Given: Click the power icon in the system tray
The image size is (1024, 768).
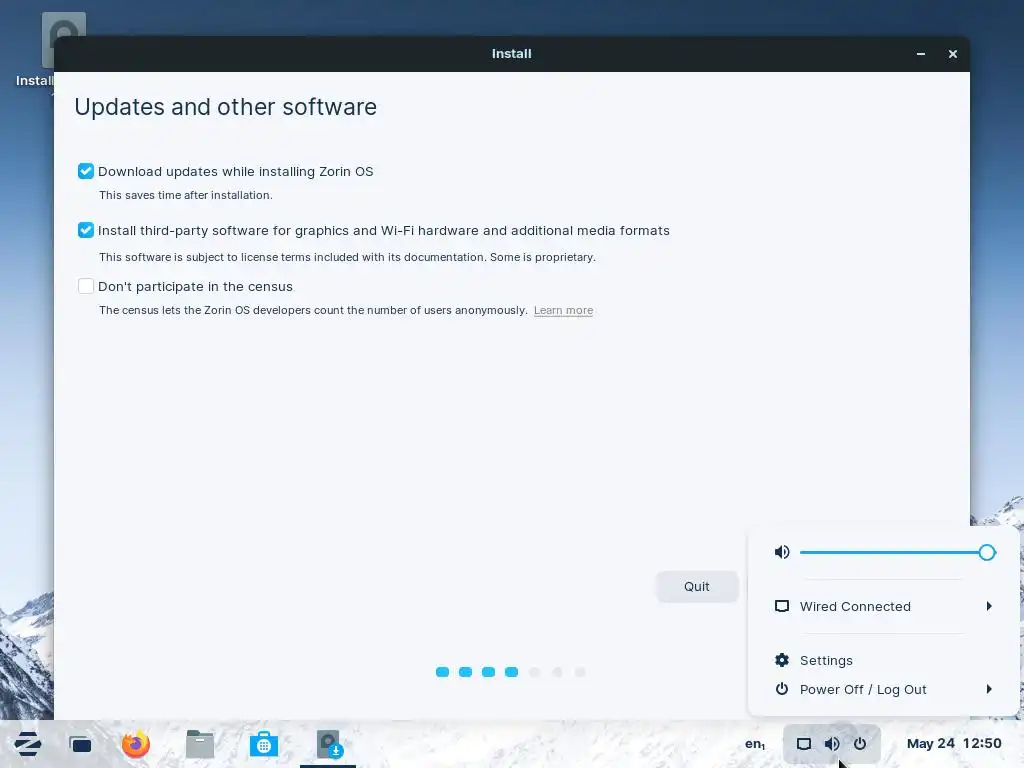Looking at the screenshot, I should tap(860, 744).
